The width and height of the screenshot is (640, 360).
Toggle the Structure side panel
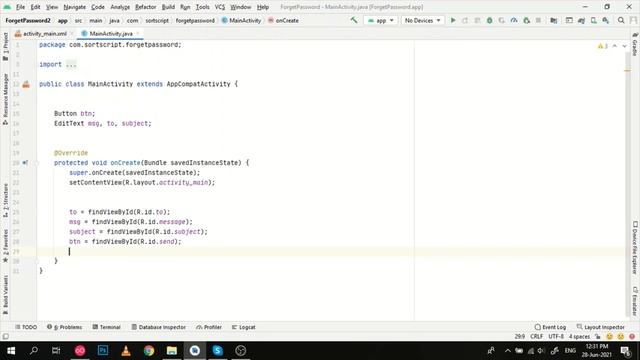point(5,200)
